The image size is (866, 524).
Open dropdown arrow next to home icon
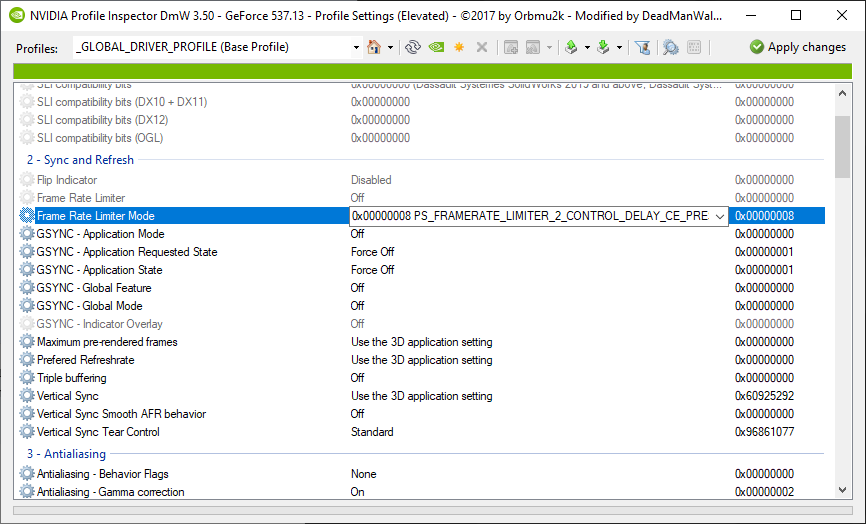click(390, 47)
